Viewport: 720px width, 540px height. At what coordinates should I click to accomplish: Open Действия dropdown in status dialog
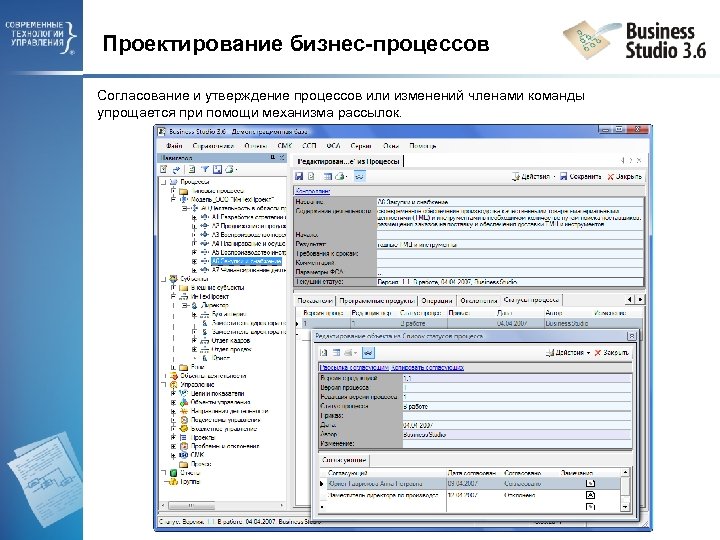[568, 353]
